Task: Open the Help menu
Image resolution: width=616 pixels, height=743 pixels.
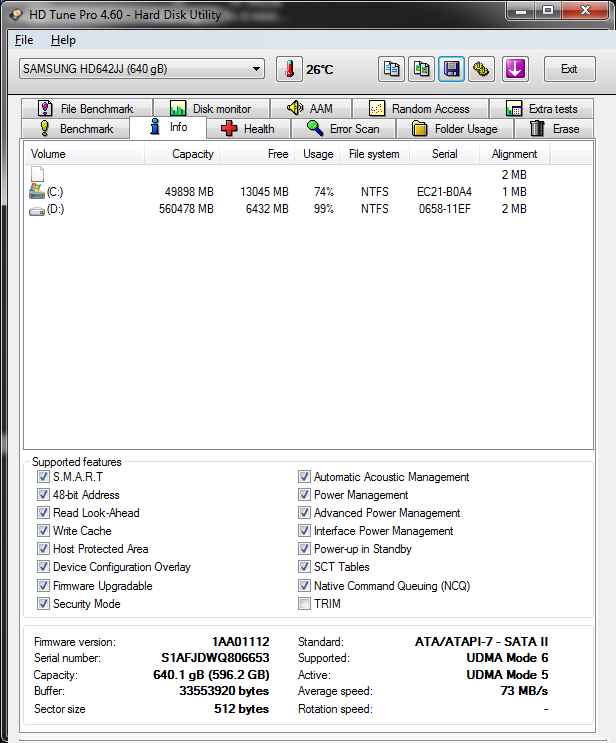Action: 63,40
